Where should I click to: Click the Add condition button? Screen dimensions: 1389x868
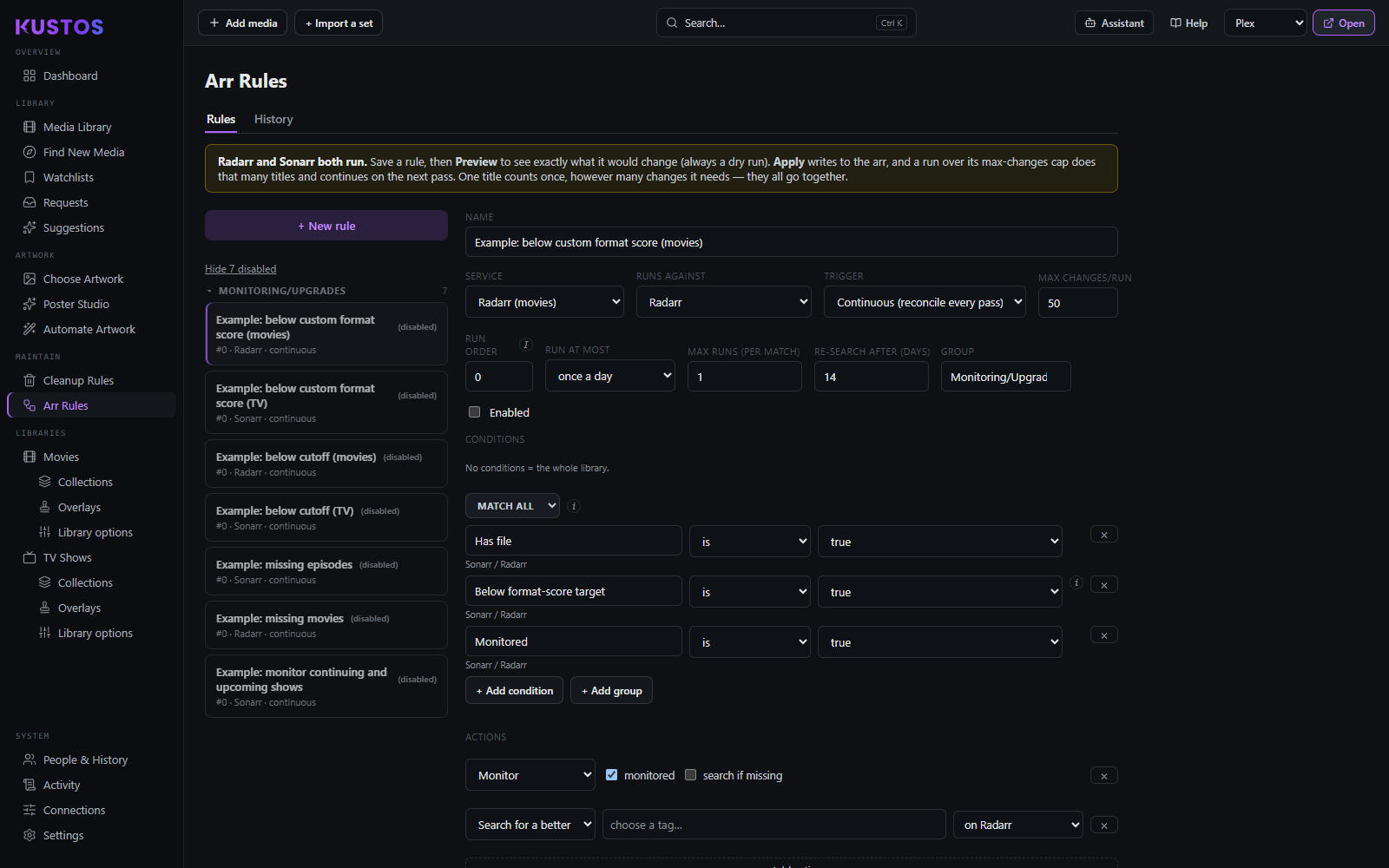pyautogui.click(x=515, y=691)
